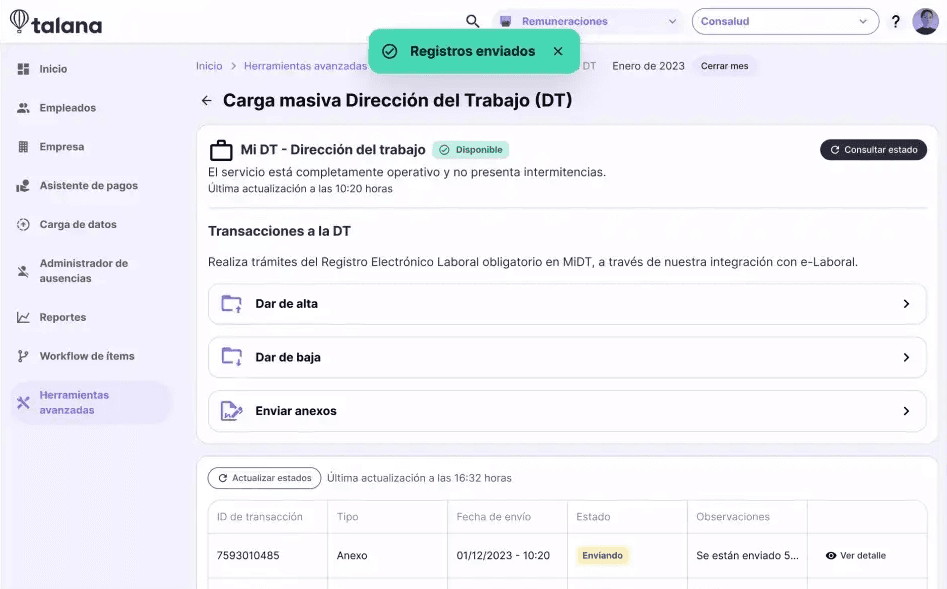This screenshot has width=947, height=589.
Task: Open the help question mark icon
Action: (895, 20)
